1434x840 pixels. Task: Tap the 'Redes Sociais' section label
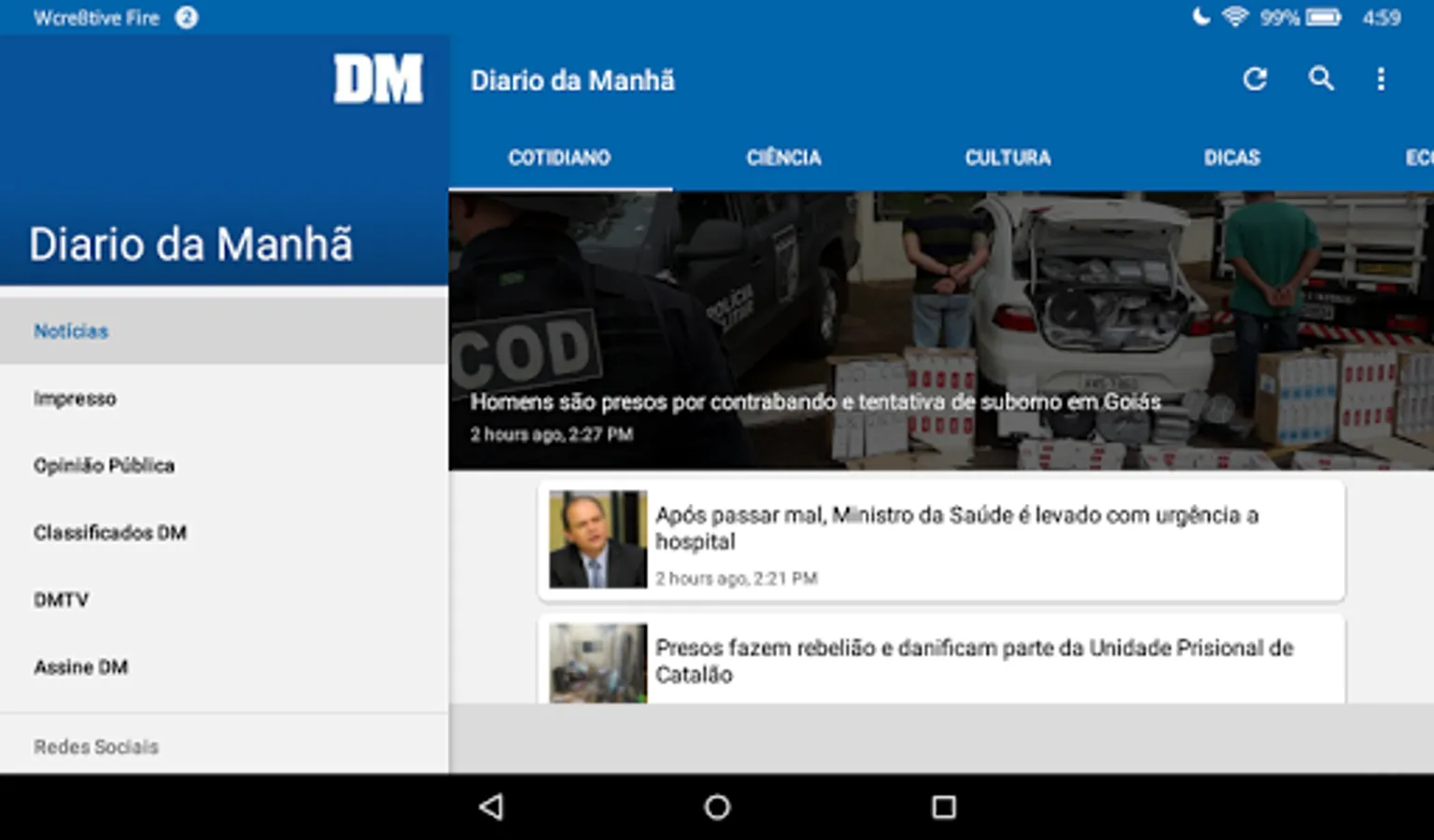click(x=96, y=747)
